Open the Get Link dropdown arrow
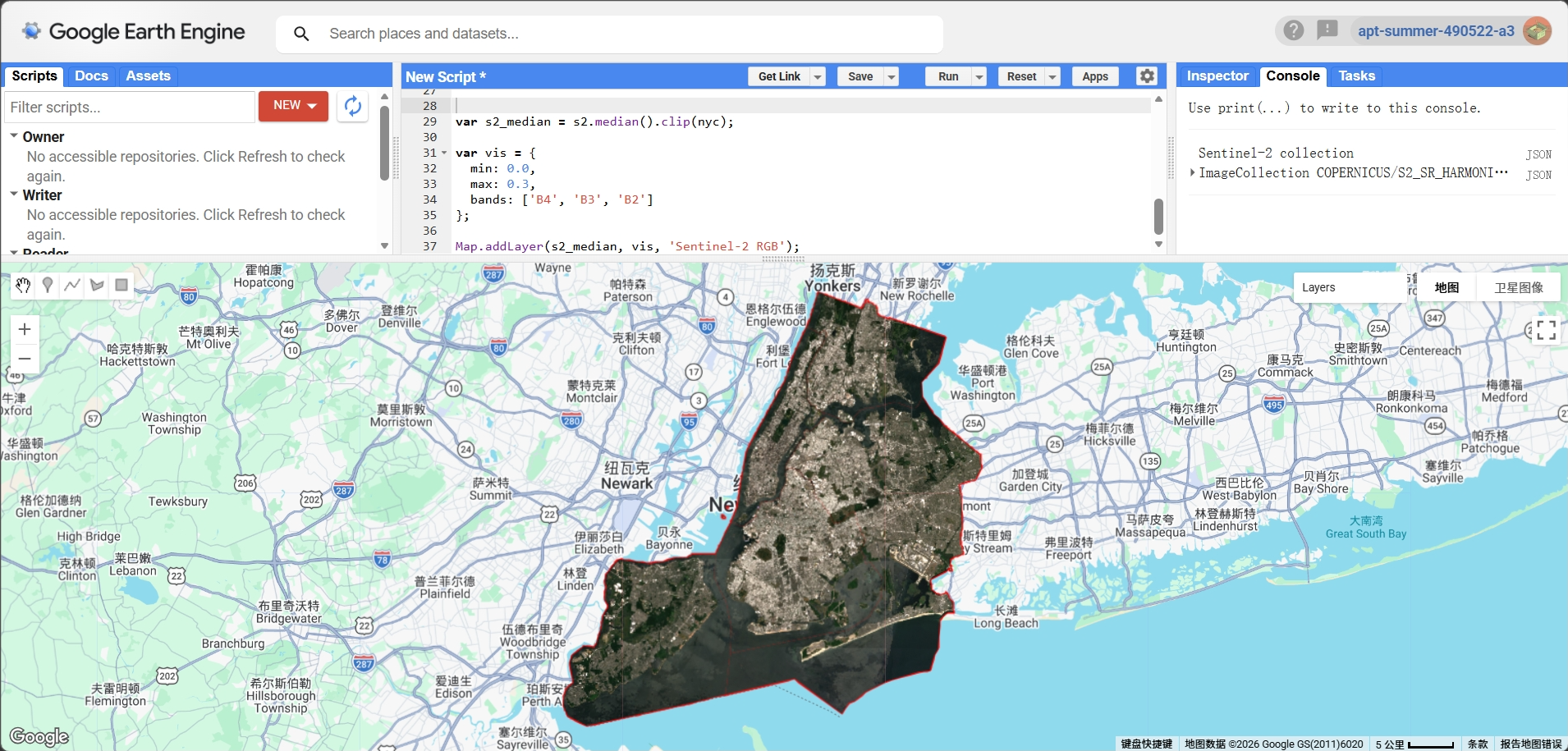Viewport: 1568px width, 751px height. [818, 76]
